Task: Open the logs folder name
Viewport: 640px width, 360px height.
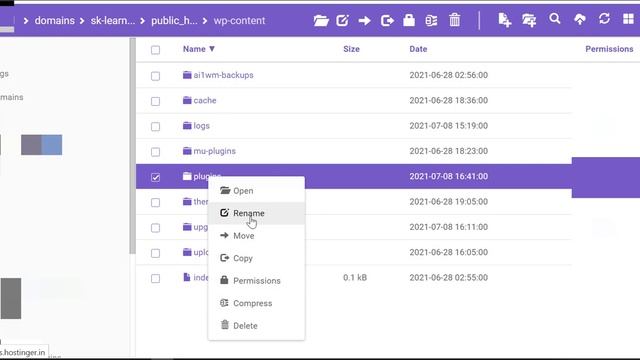Action: click(x=201, y=126)
